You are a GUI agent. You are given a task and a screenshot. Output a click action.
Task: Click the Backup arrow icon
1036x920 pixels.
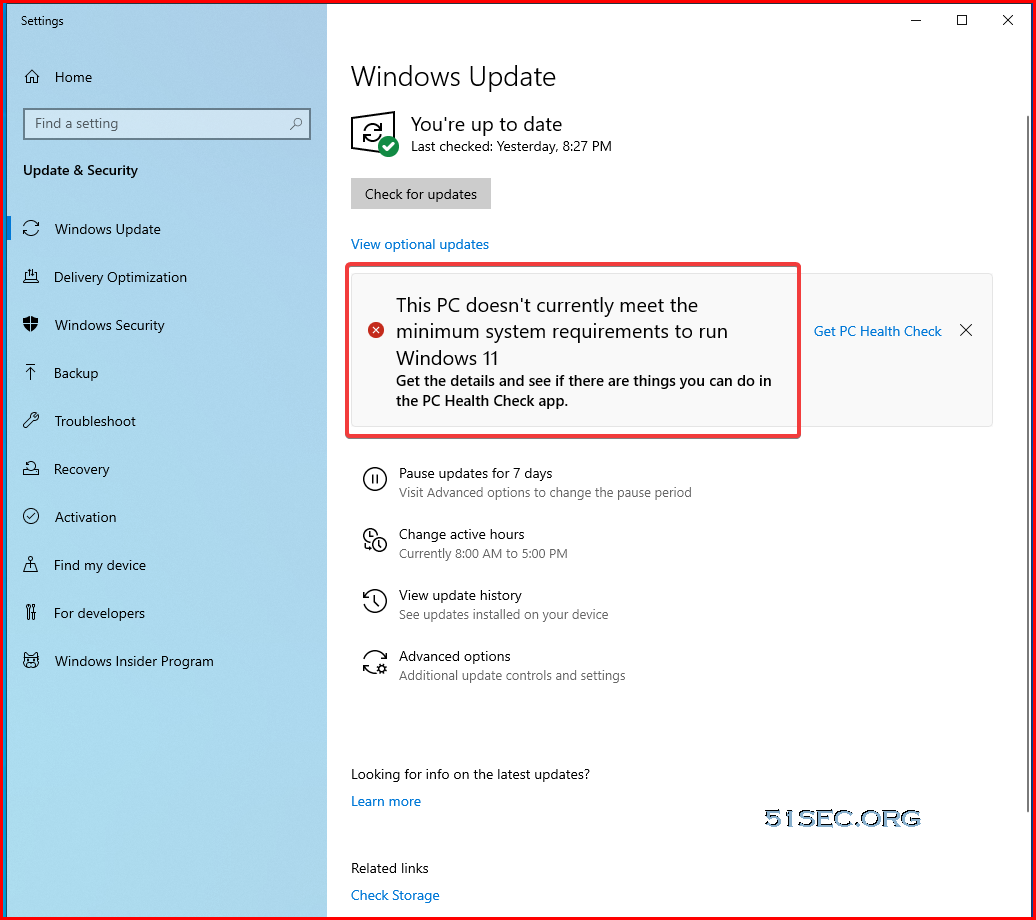click(30, 372)
